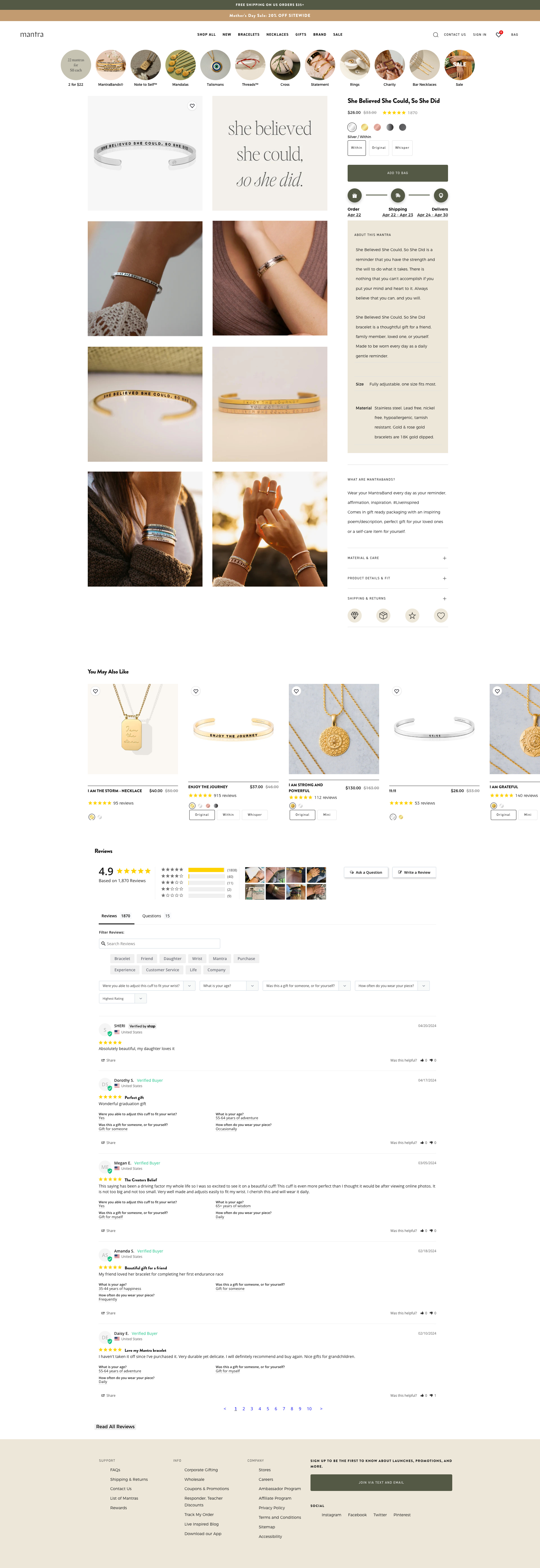The image size is (540, 1568).
Task: Select the Original engraving style option
Action: pyautogui.click(x=379, y=148)
